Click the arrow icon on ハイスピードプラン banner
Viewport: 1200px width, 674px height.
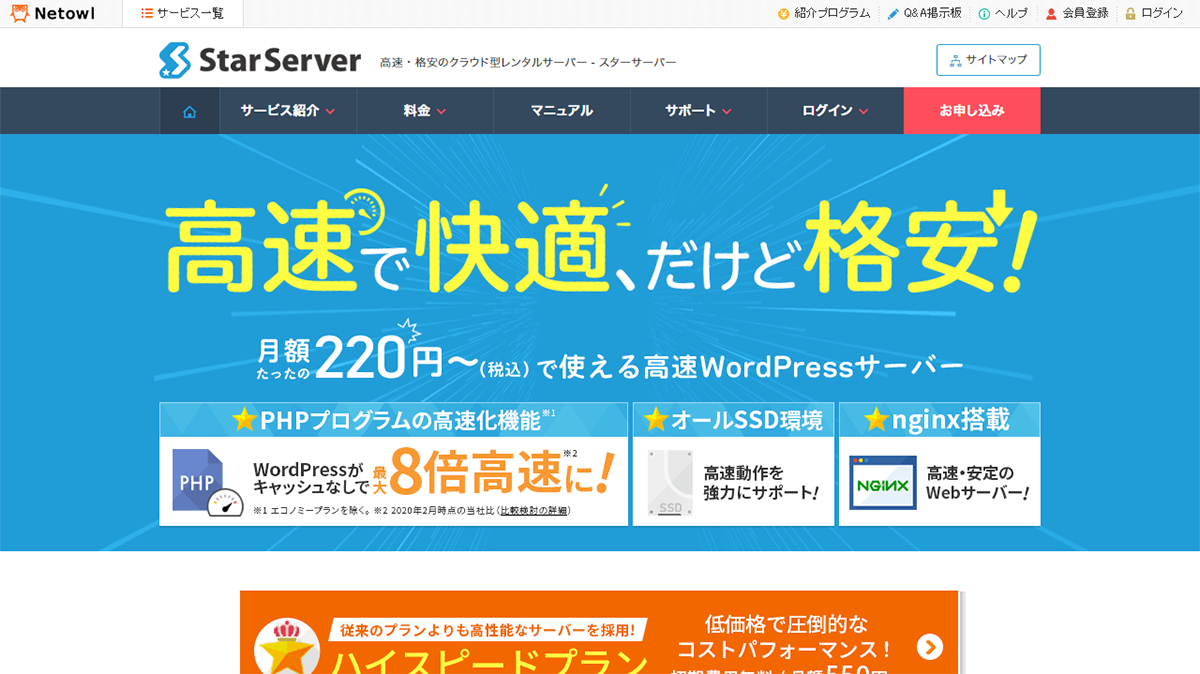pos(930,647)
